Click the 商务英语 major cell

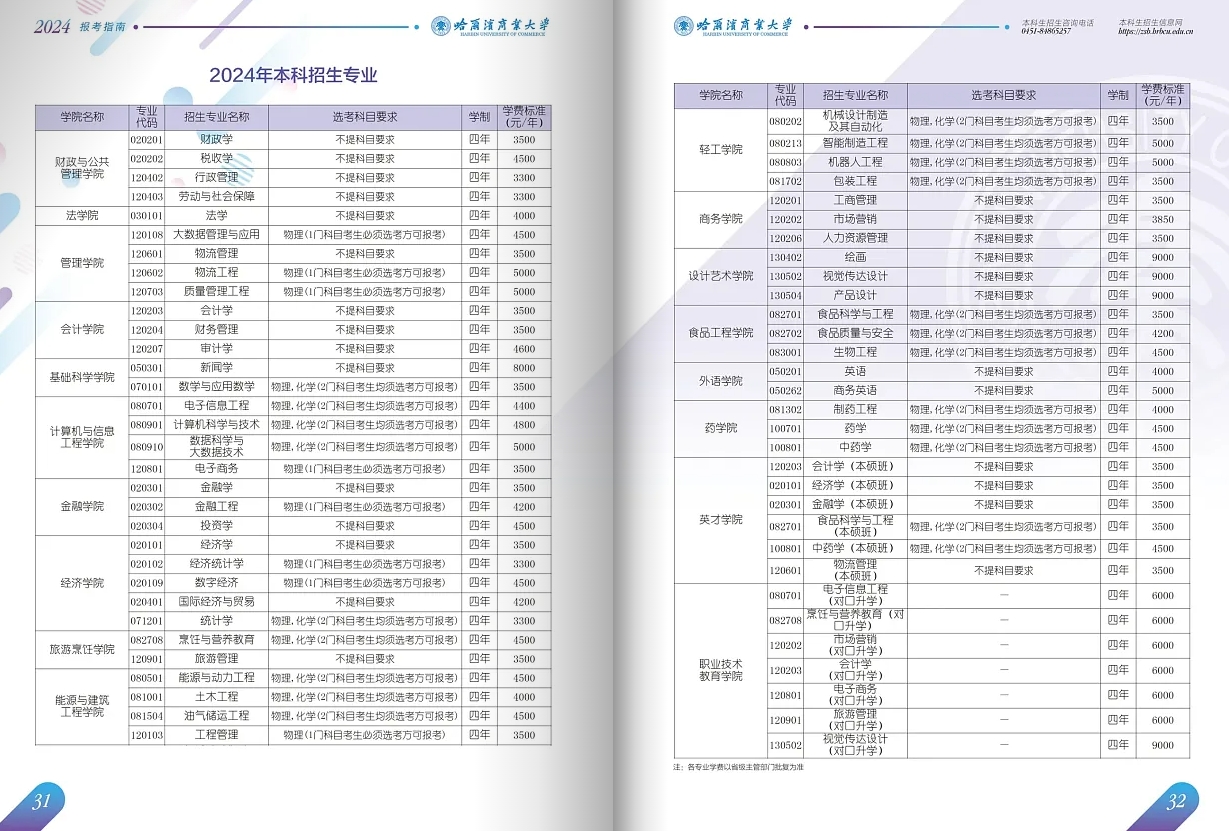coord(855,390)
